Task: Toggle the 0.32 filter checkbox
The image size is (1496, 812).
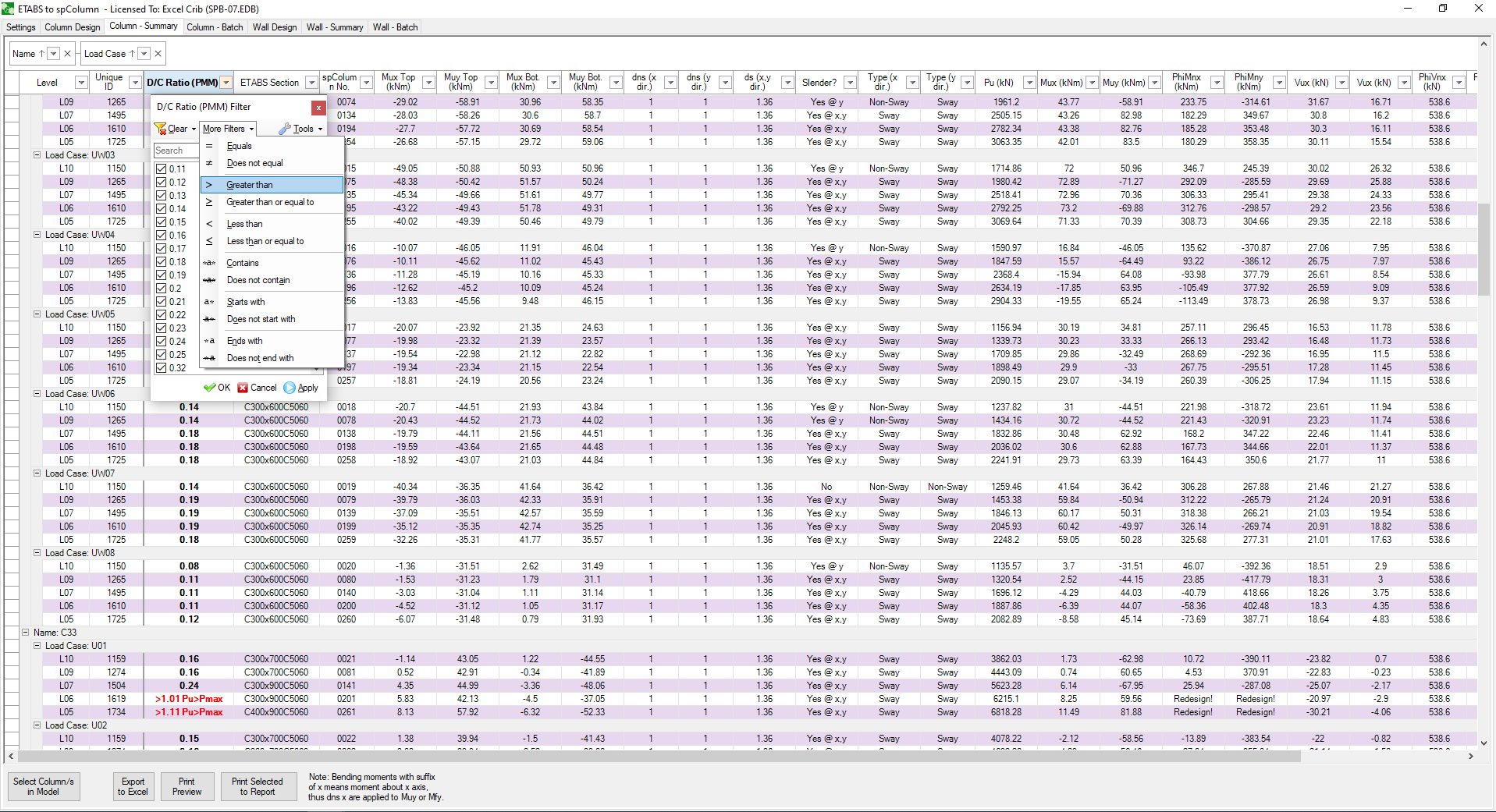Action: (x=161, y=367)
